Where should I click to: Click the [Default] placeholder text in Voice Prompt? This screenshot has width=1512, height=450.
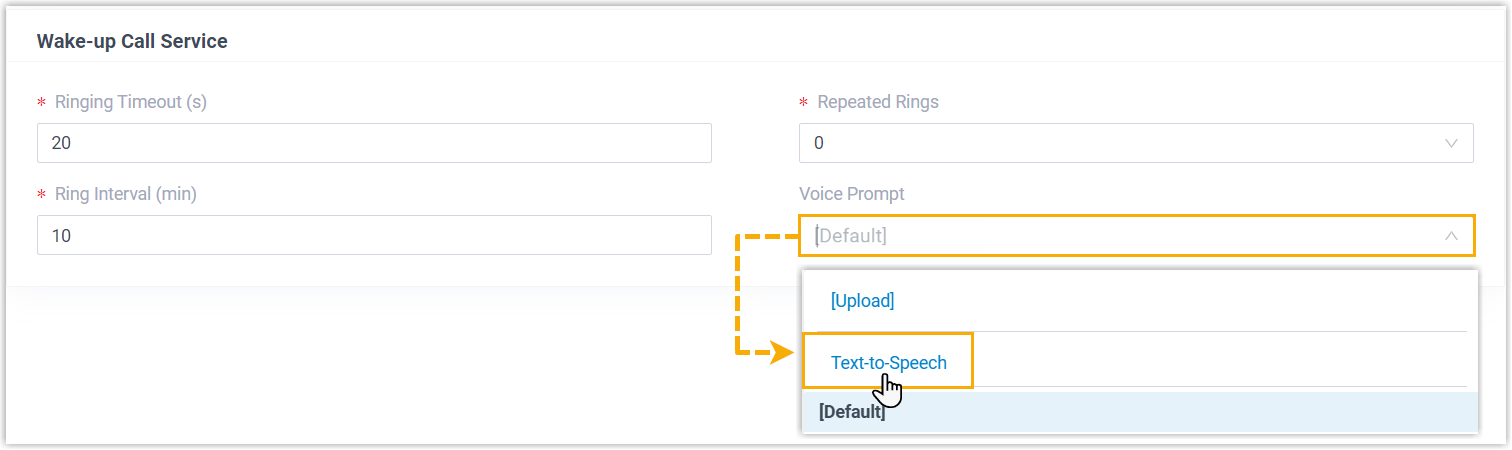coord(851,236)
